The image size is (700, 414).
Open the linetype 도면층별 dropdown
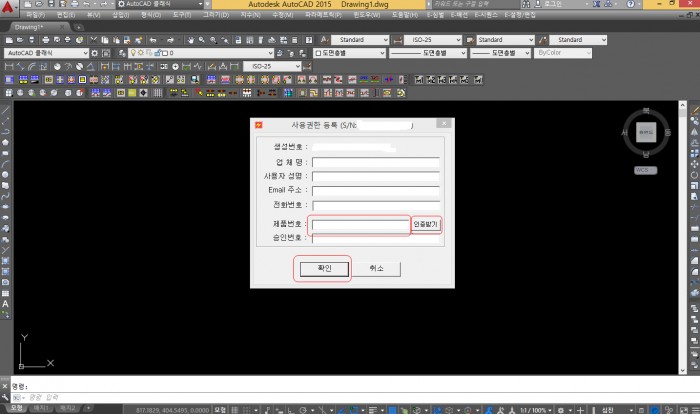[x=428, y=53]
